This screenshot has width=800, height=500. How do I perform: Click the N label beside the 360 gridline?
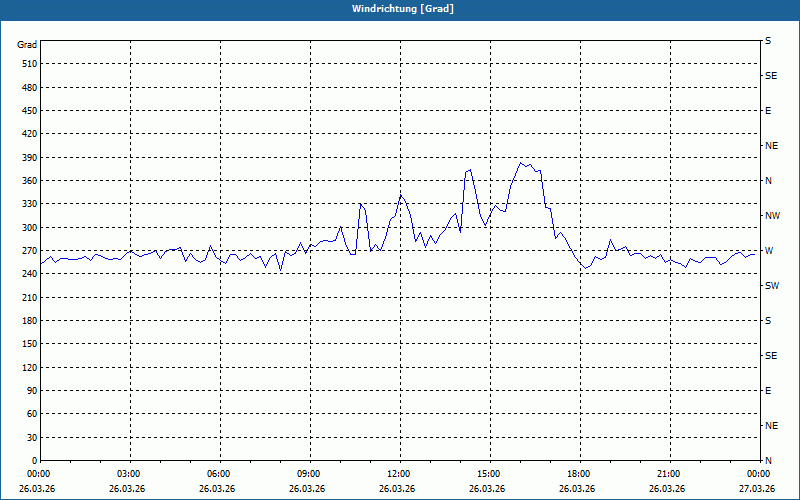[x=768, y=181]
